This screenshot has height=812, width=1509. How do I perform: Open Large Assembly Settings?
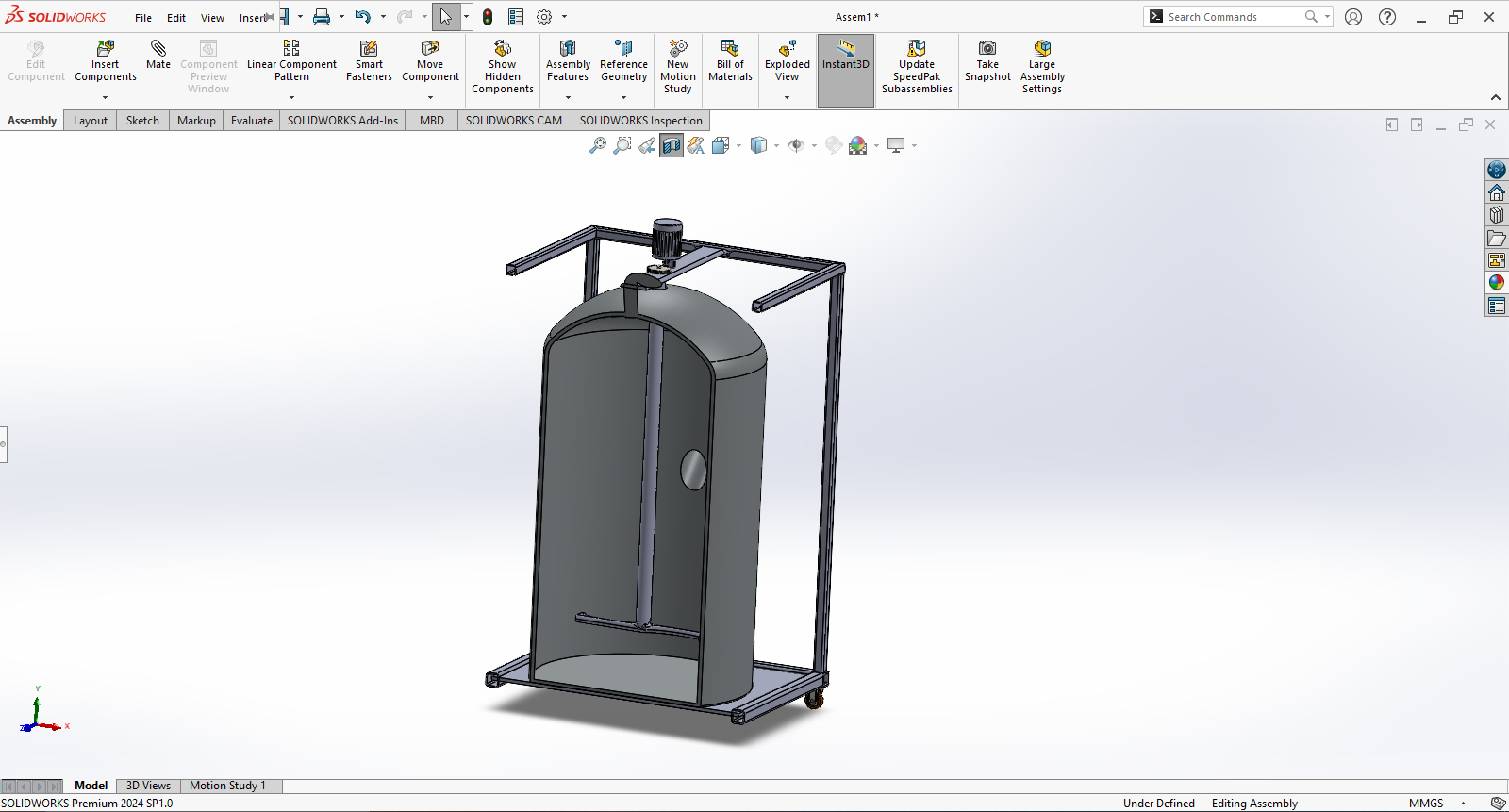point(1042,66)
